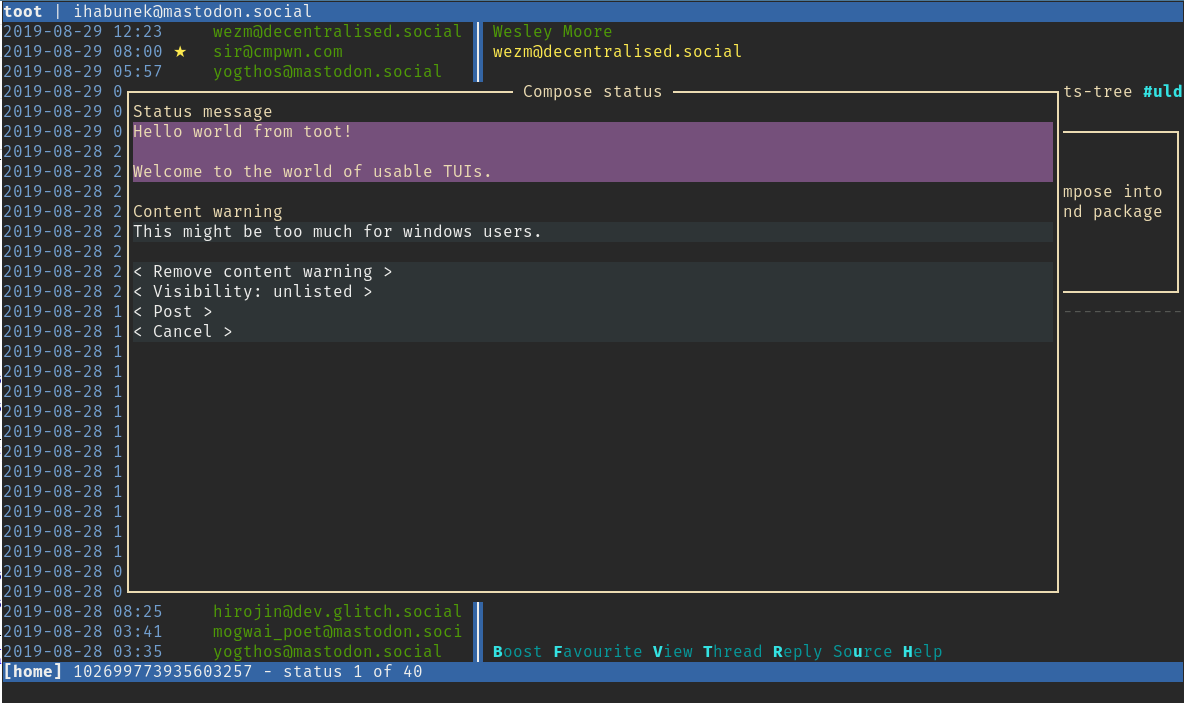The width and height of the screenshot is (1184, 703).
Task: Click into the Status message text area
Action: coord(592,151)
